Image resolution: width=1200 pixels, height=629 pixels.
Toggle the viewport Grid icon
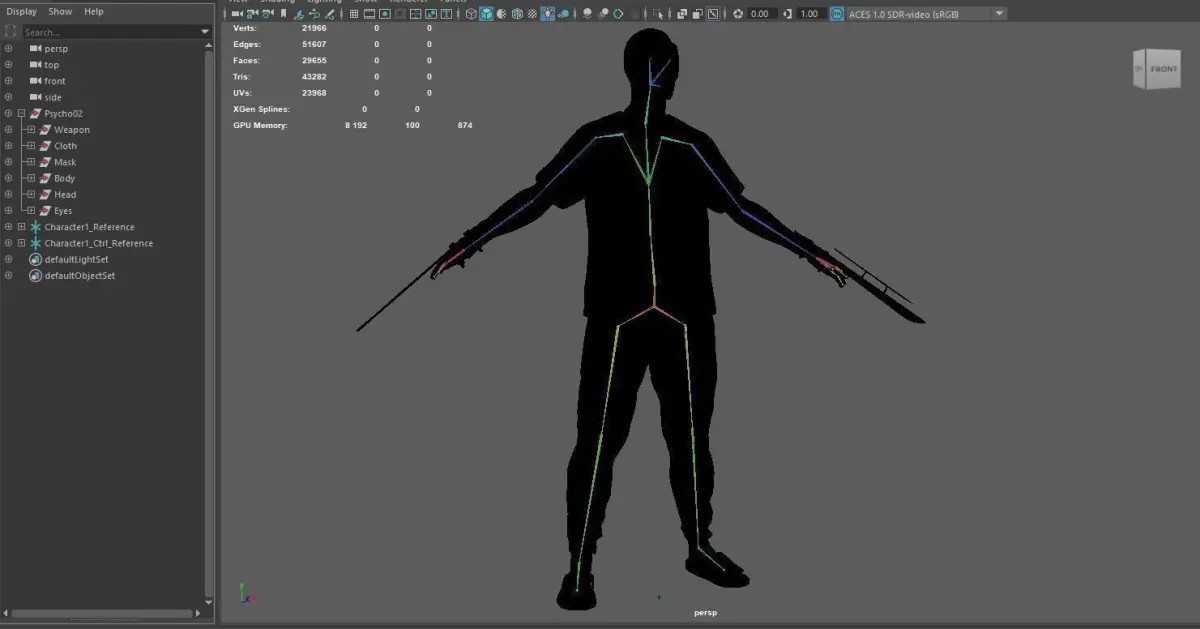pos(354,14)
